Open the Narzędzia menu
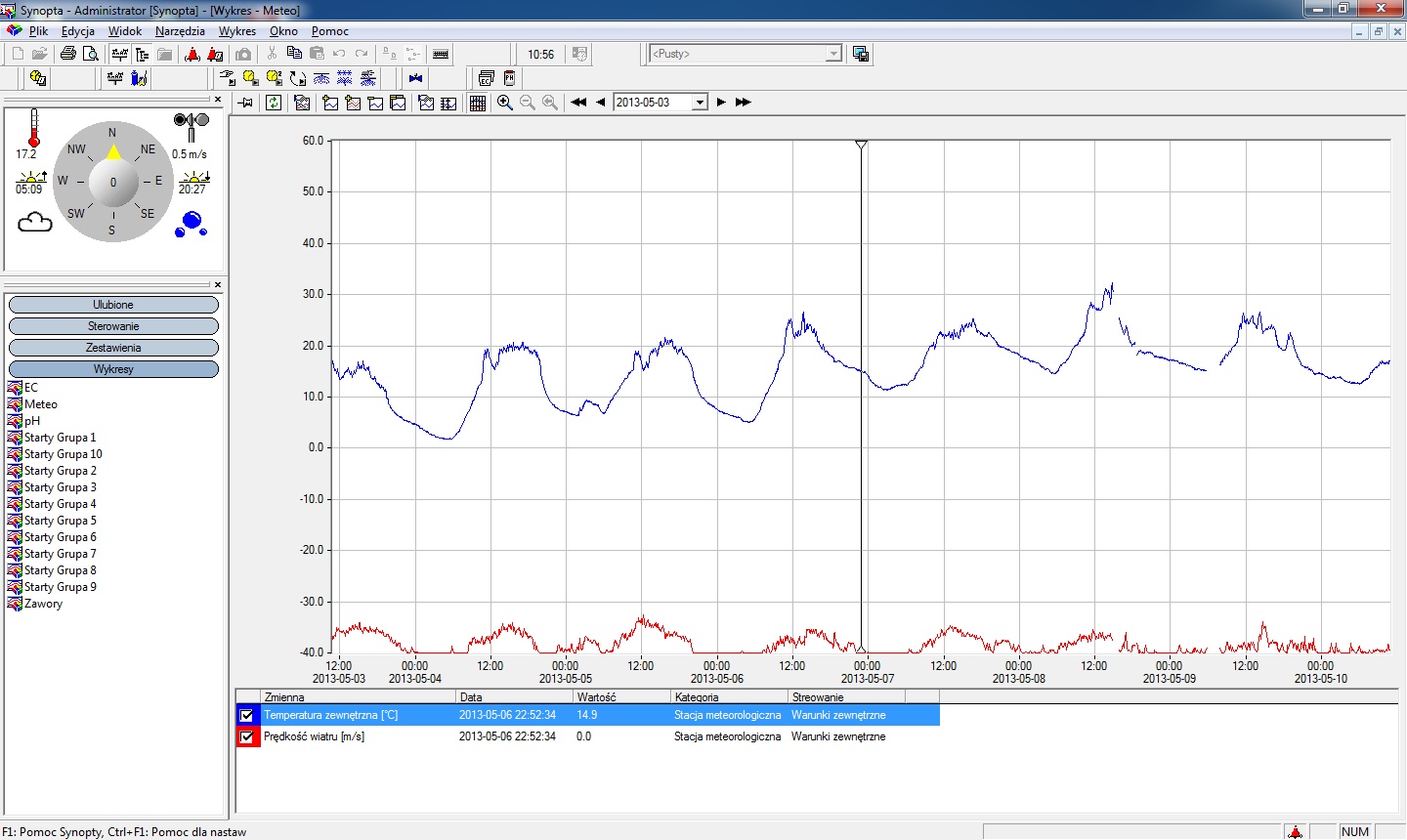 coord(180,31)
